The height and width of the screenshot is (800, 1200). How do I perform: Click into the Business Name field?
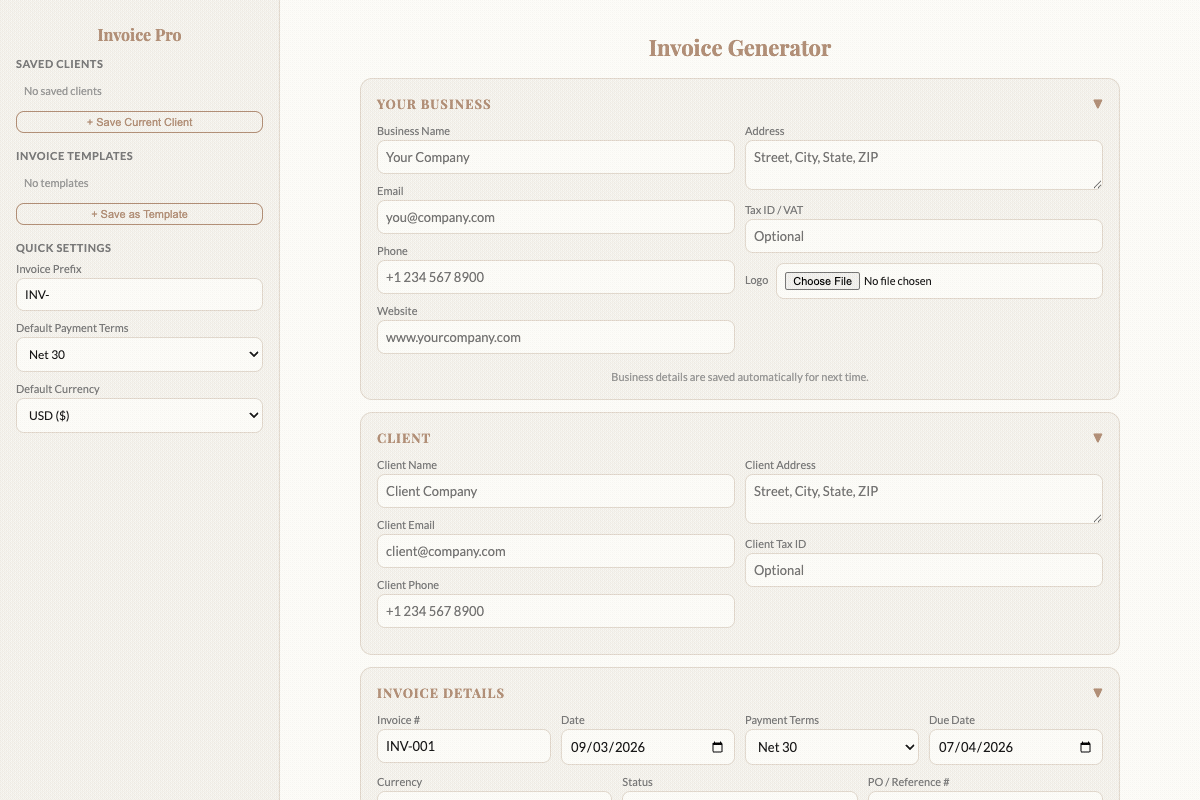click(555, 157)
